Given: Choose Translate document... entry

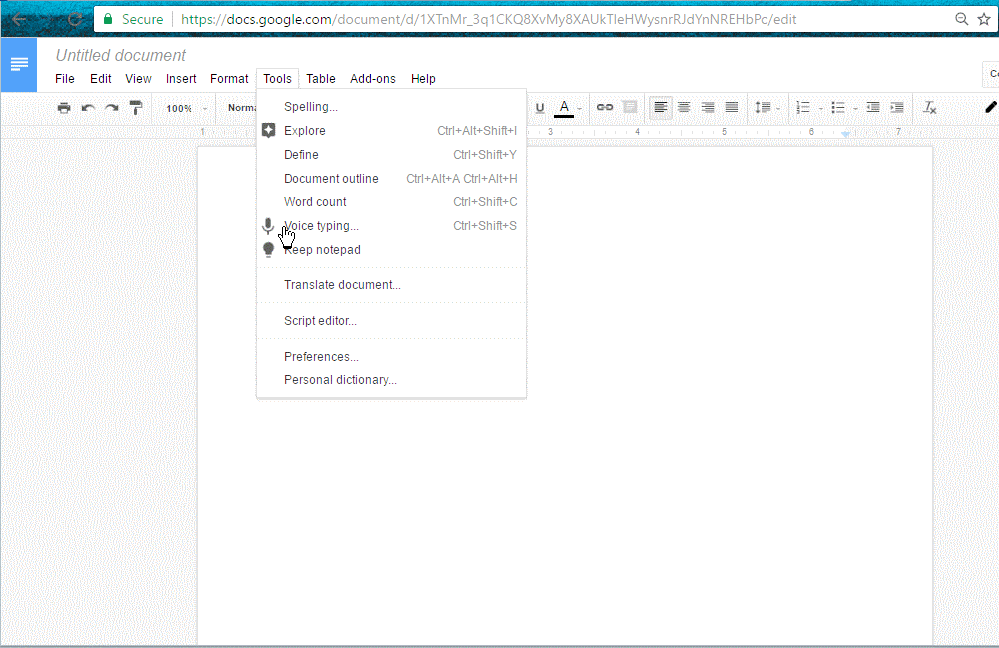Looking at the screenshot, I should click(x=391, y=285).
